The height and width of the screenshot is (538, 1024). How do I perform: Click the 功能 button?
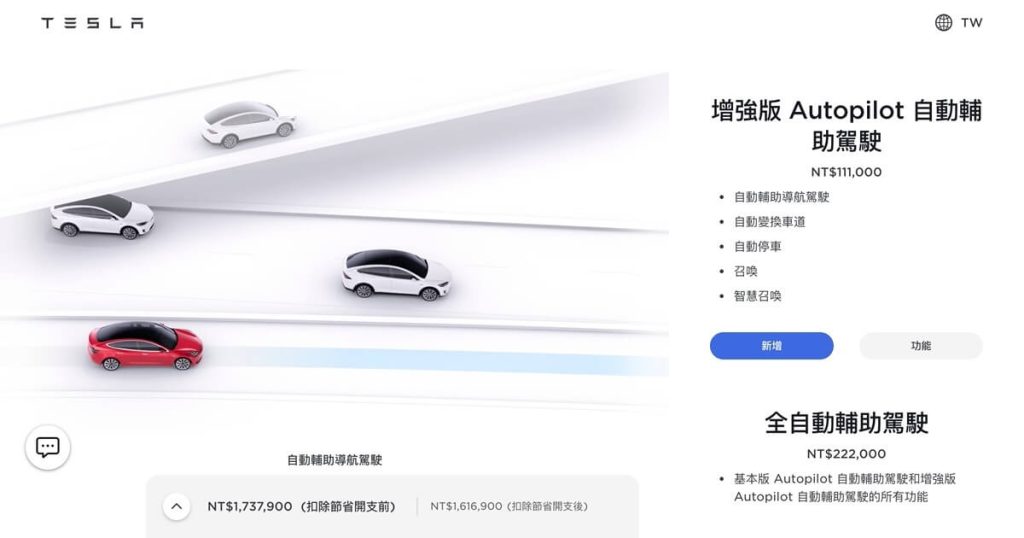921,346
